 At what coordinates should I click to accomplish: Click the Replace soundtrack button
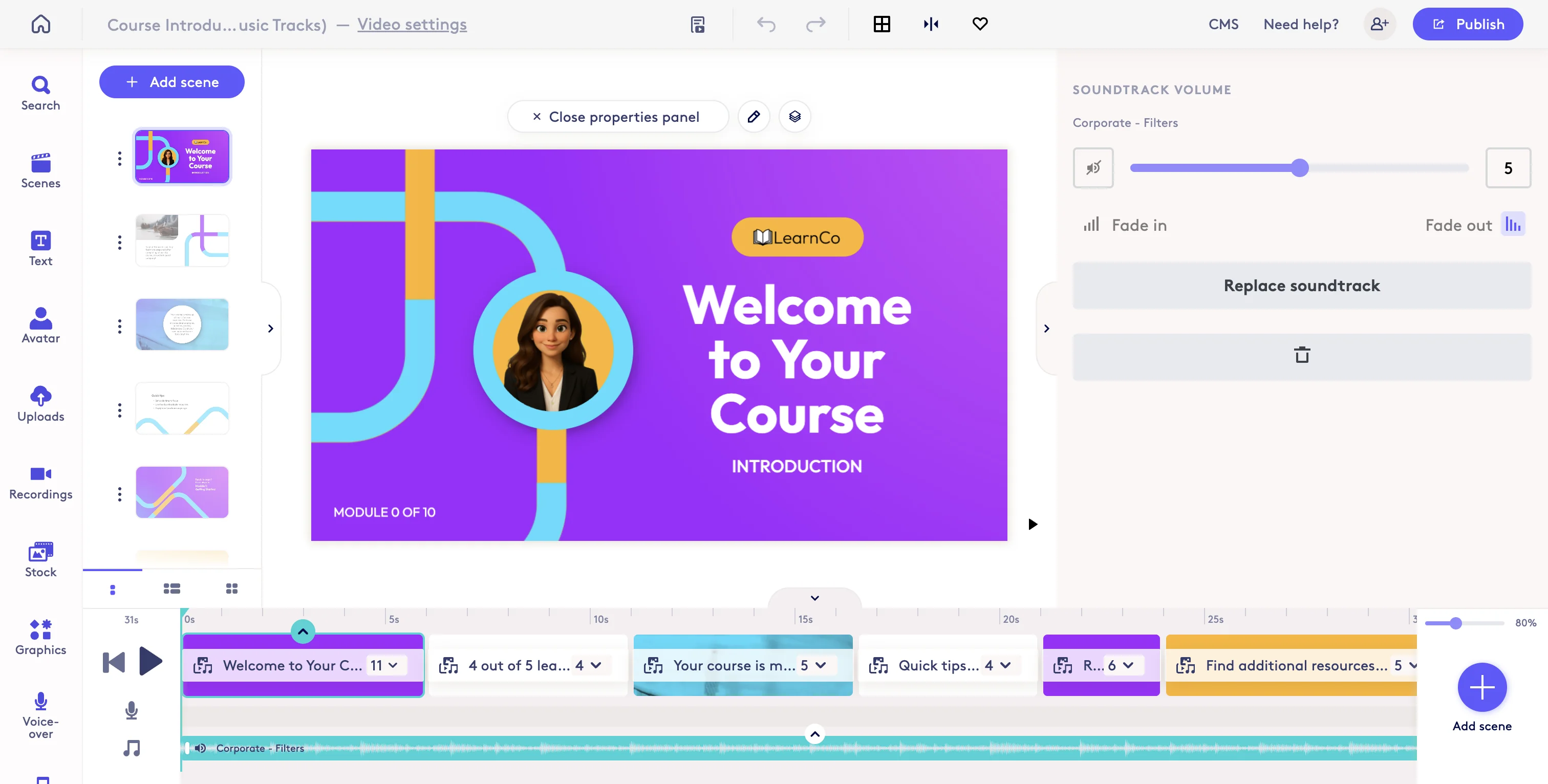tap(1302, 286)
